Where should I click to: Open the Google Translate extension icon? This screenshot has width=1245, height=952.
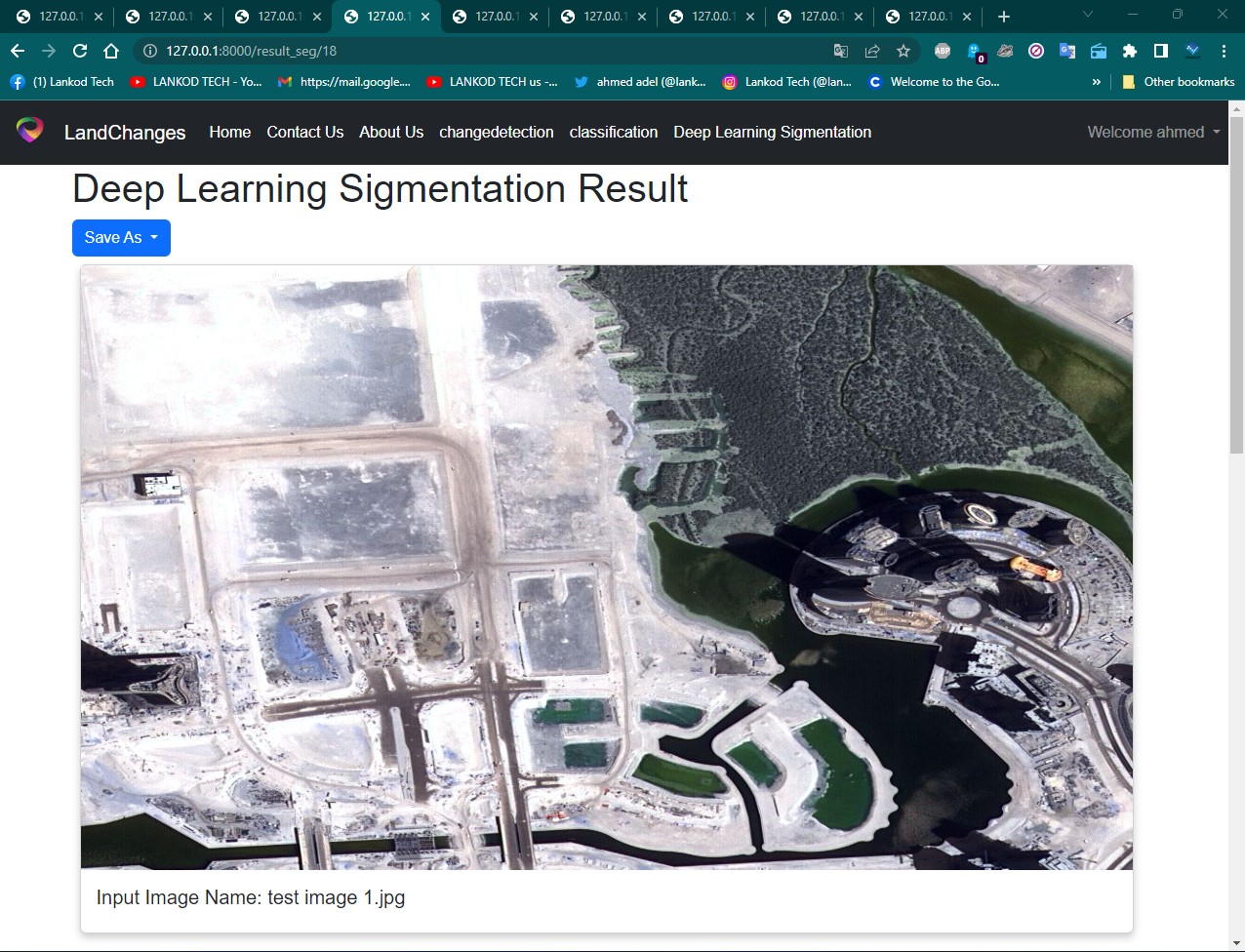point(1067,51)
